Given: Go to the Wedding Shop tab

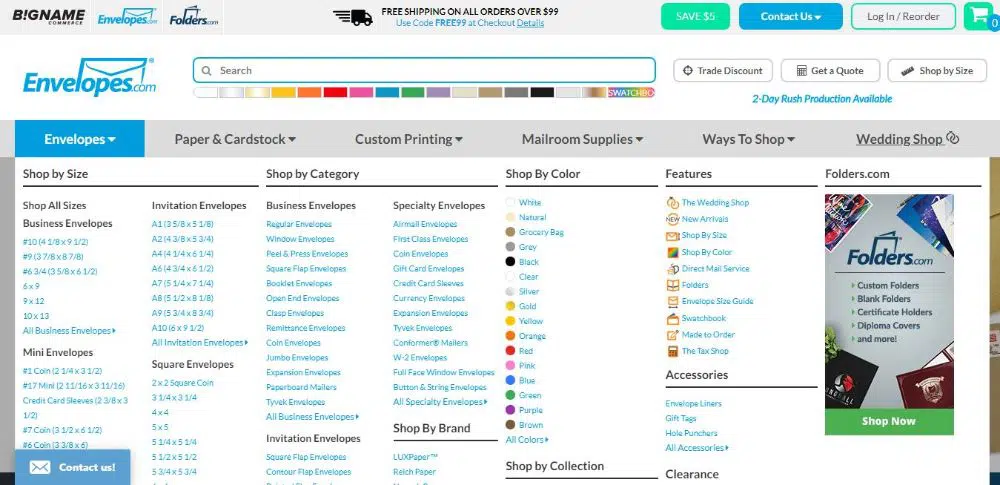Looking at the screenshot, I should [x=899, y=139].
